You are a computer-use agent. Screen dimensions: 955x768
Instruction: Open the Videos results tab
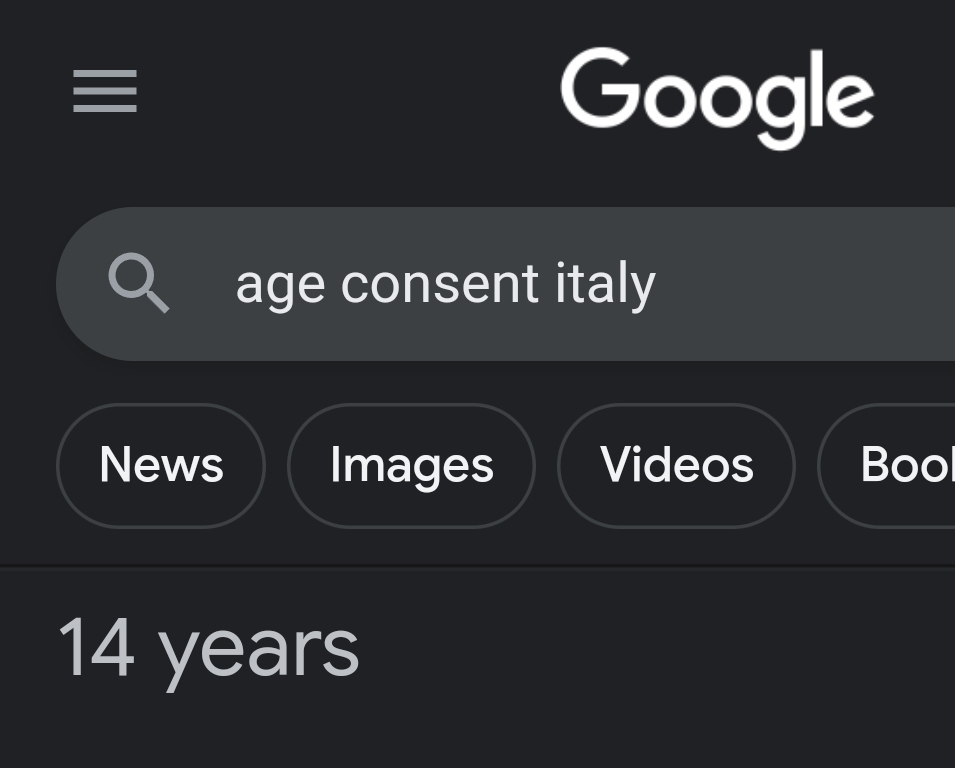[x=676, y=465]
